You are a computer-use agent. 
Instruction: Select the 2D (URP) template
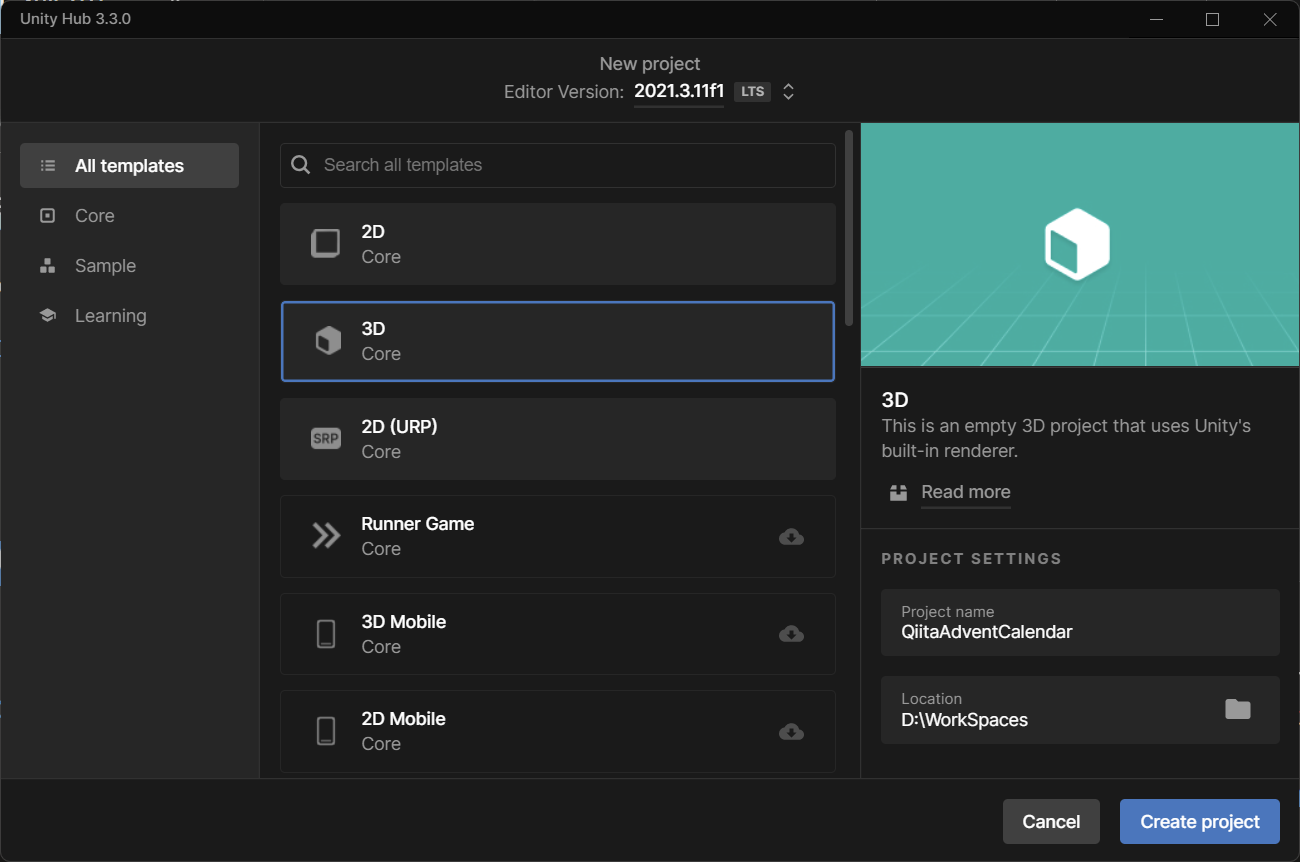coord(558,439)
